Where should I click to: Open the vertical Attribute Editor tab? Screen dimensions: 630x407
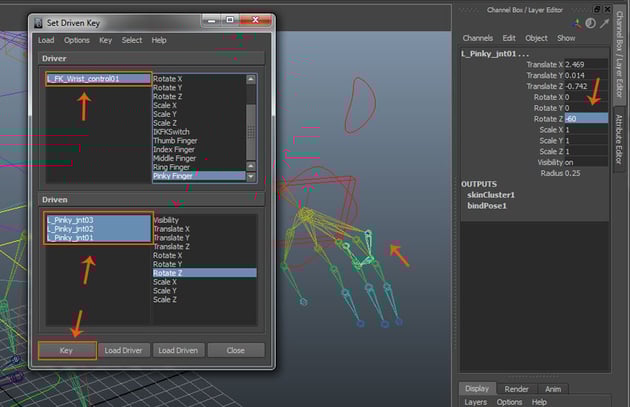(619, 143)
